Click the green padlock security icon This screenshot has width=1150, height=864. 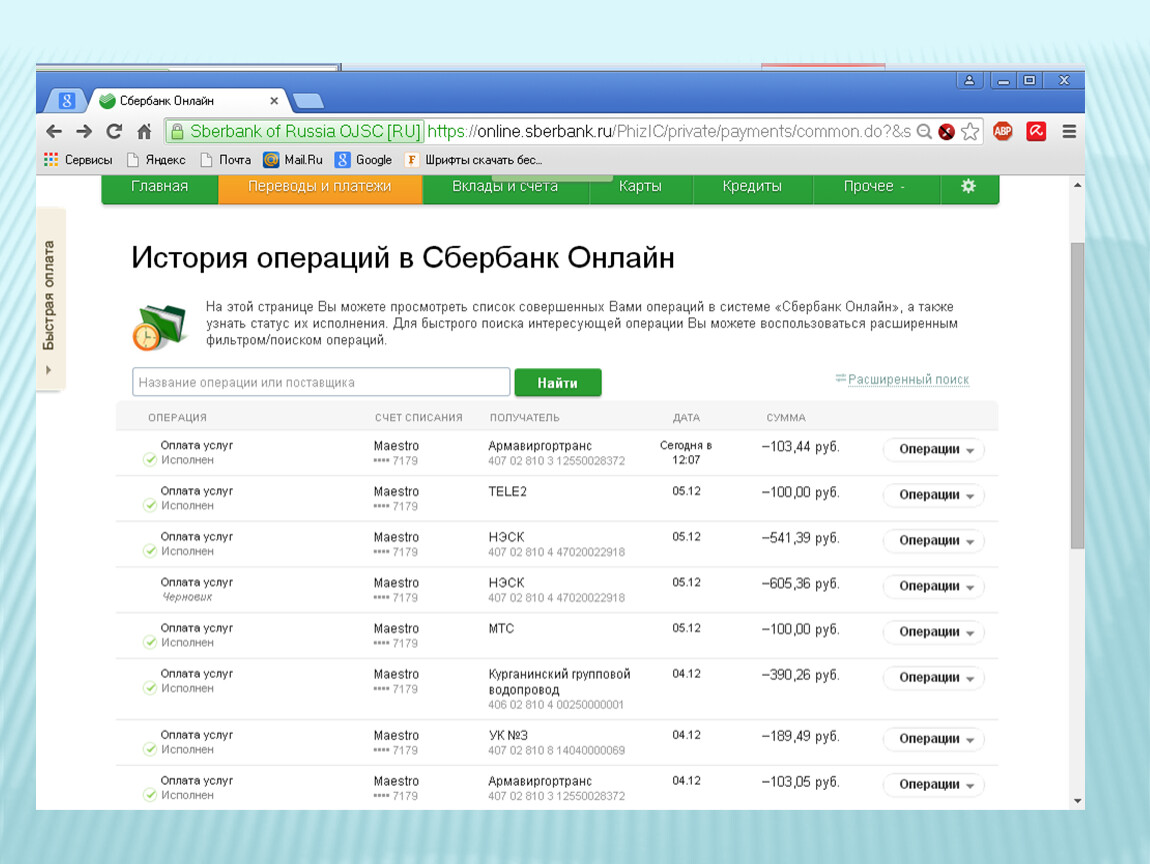tap(177, 132)
